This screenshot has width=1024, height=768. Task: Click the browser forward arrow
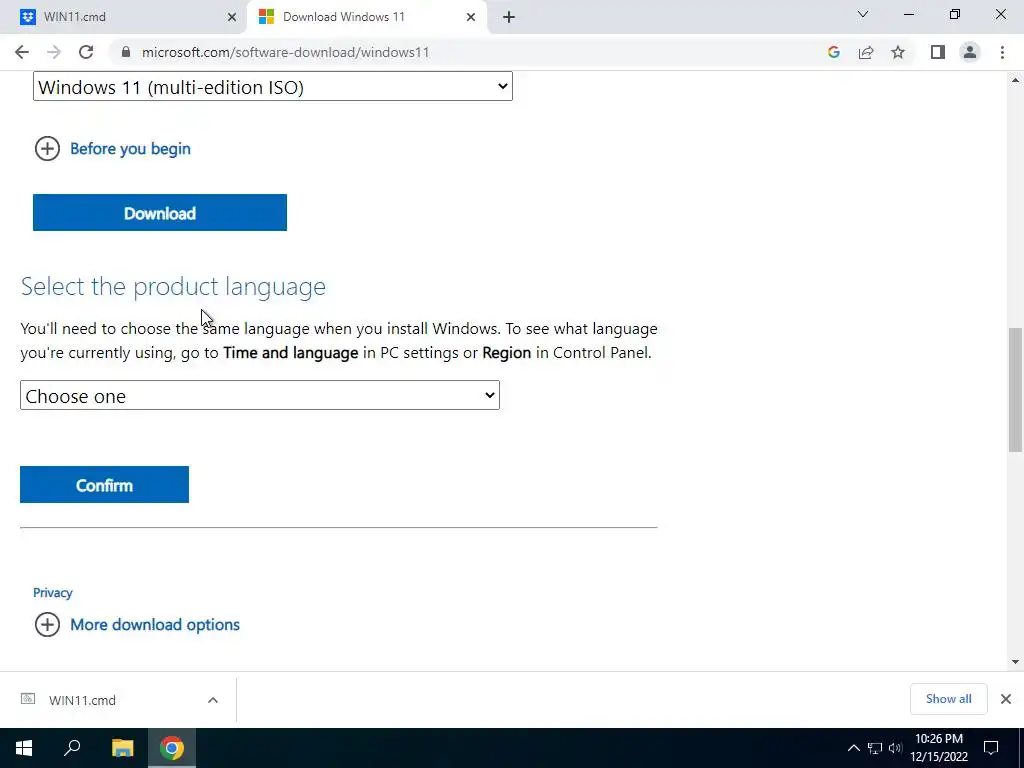(54, 52)
